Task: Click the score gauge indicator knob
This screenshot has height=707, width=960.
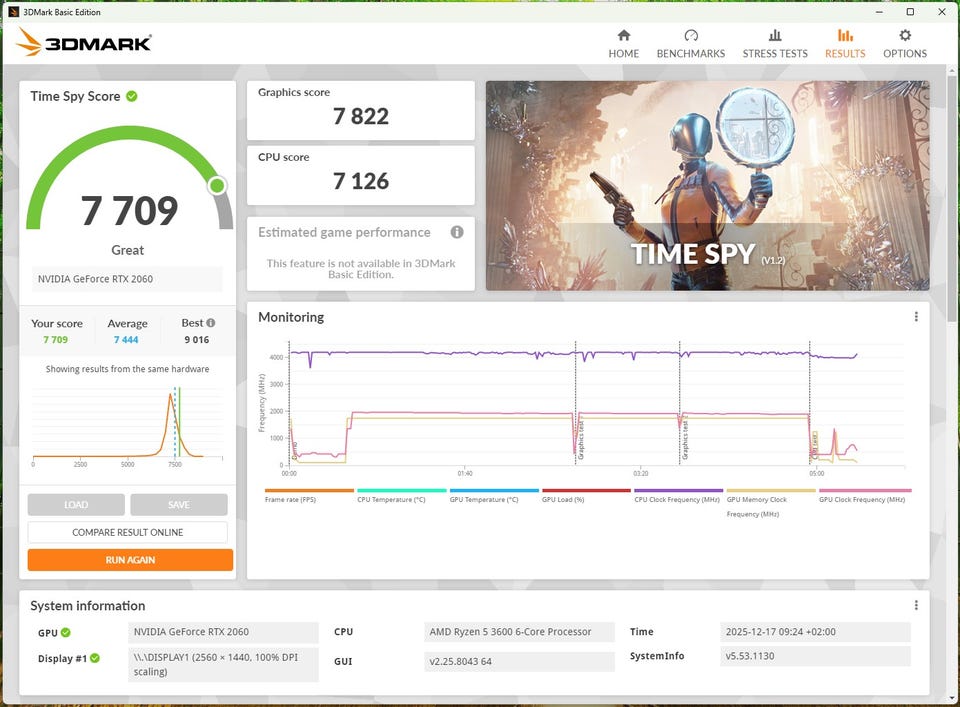Action: pyautogui.click(x=217, y=185)
